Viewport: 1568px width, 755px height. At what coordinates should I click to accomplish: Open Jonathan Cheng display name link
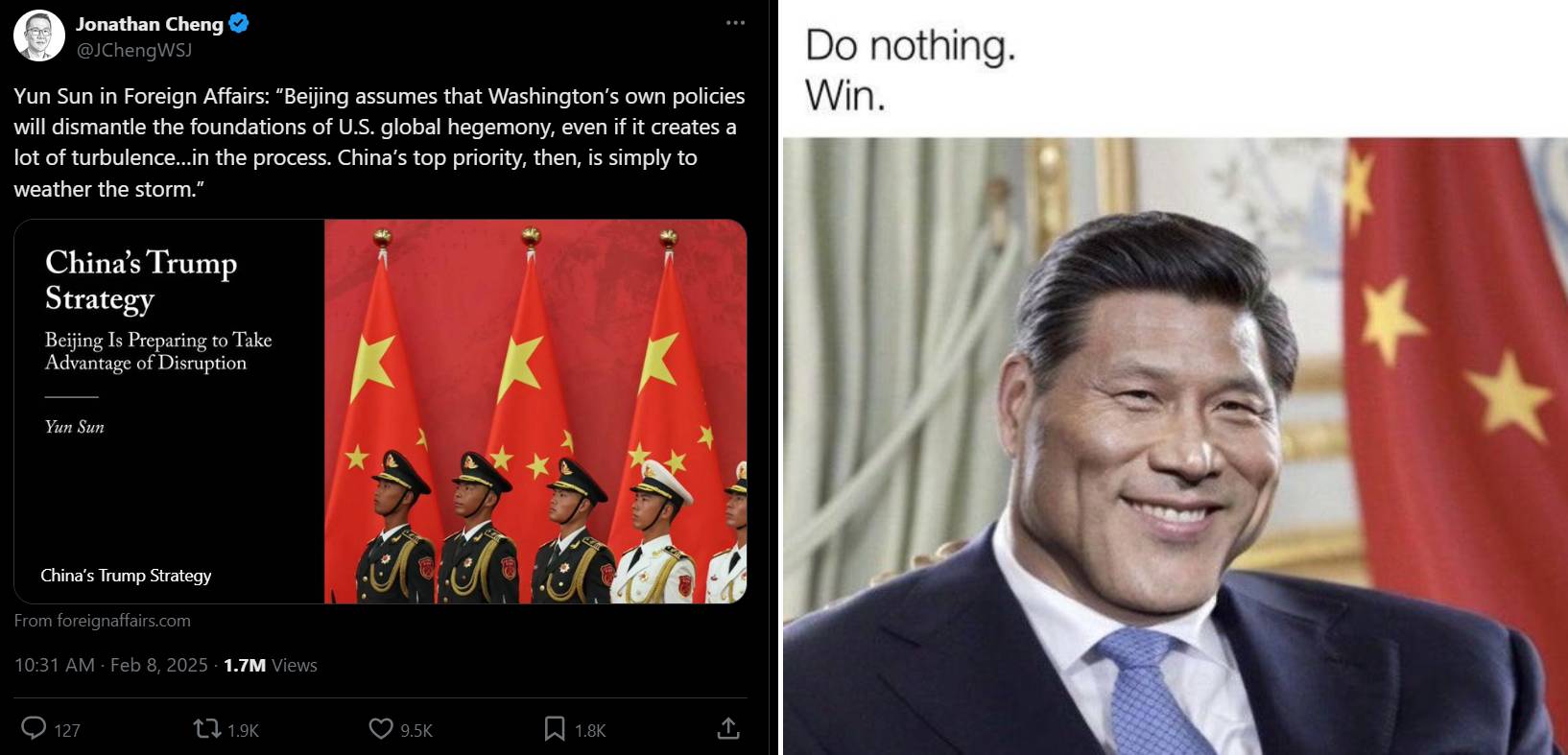[150, 24]
